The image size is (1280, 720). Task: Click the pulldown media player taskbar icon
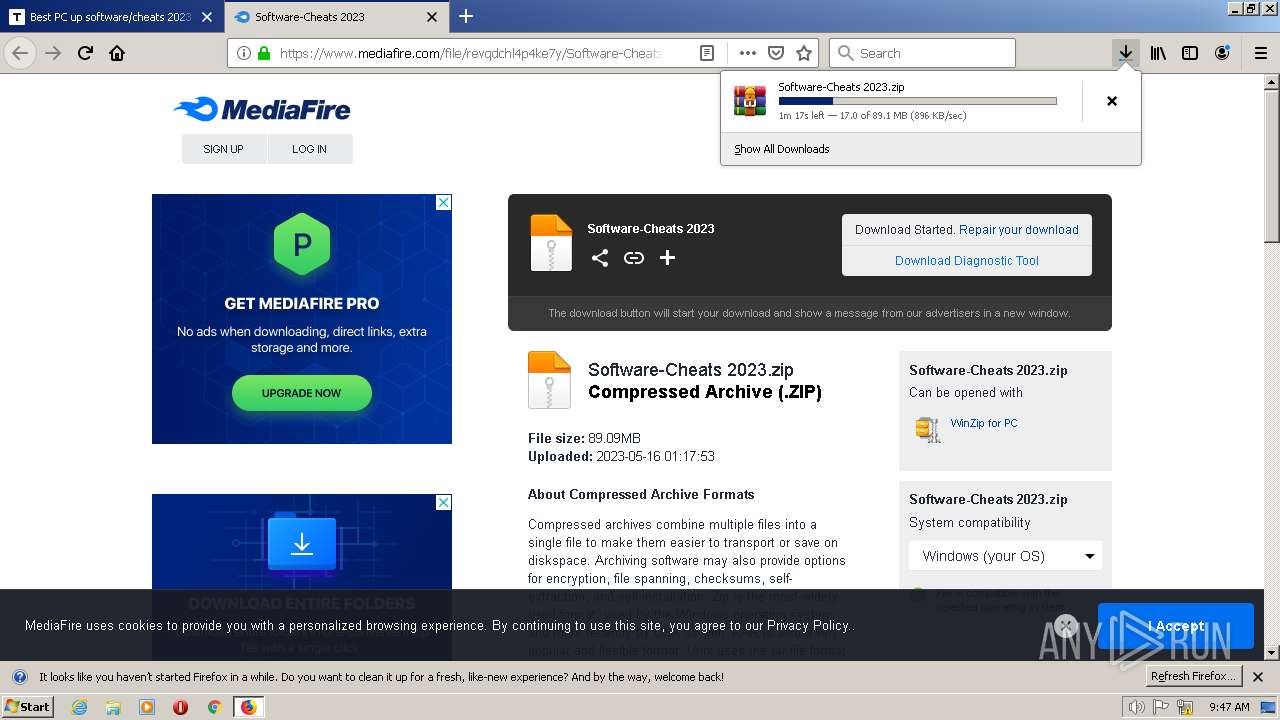(147, 707)
